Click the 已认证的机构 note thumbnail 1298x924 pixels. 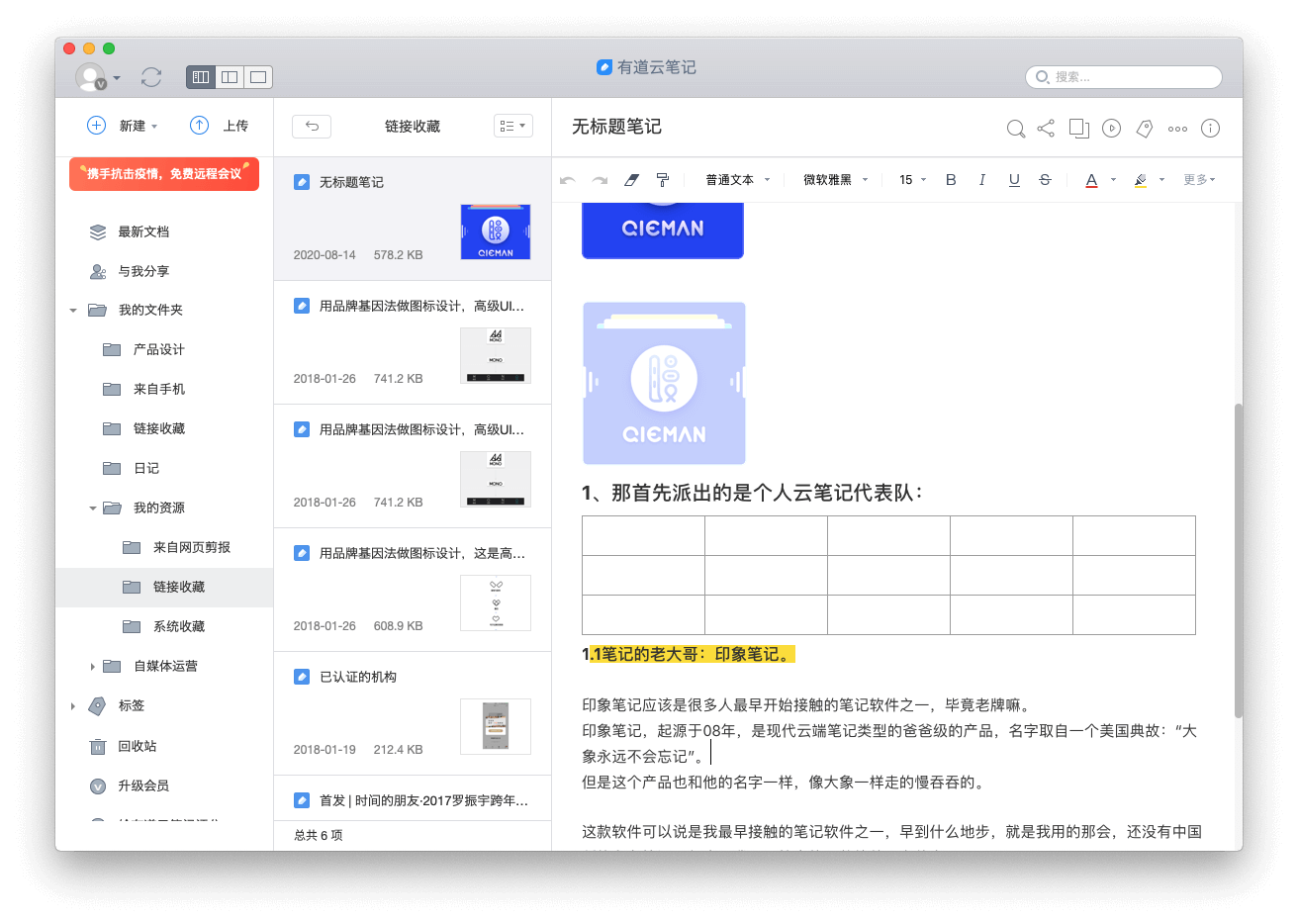pos(496,726)
